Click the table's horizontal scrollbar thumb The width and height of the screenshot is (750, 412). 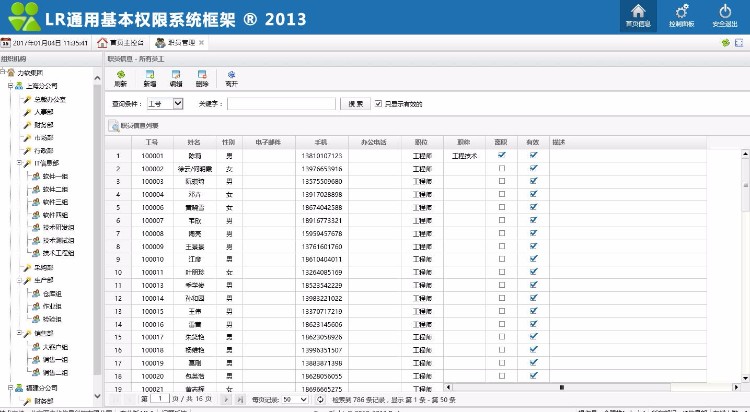tap(561, 387)
